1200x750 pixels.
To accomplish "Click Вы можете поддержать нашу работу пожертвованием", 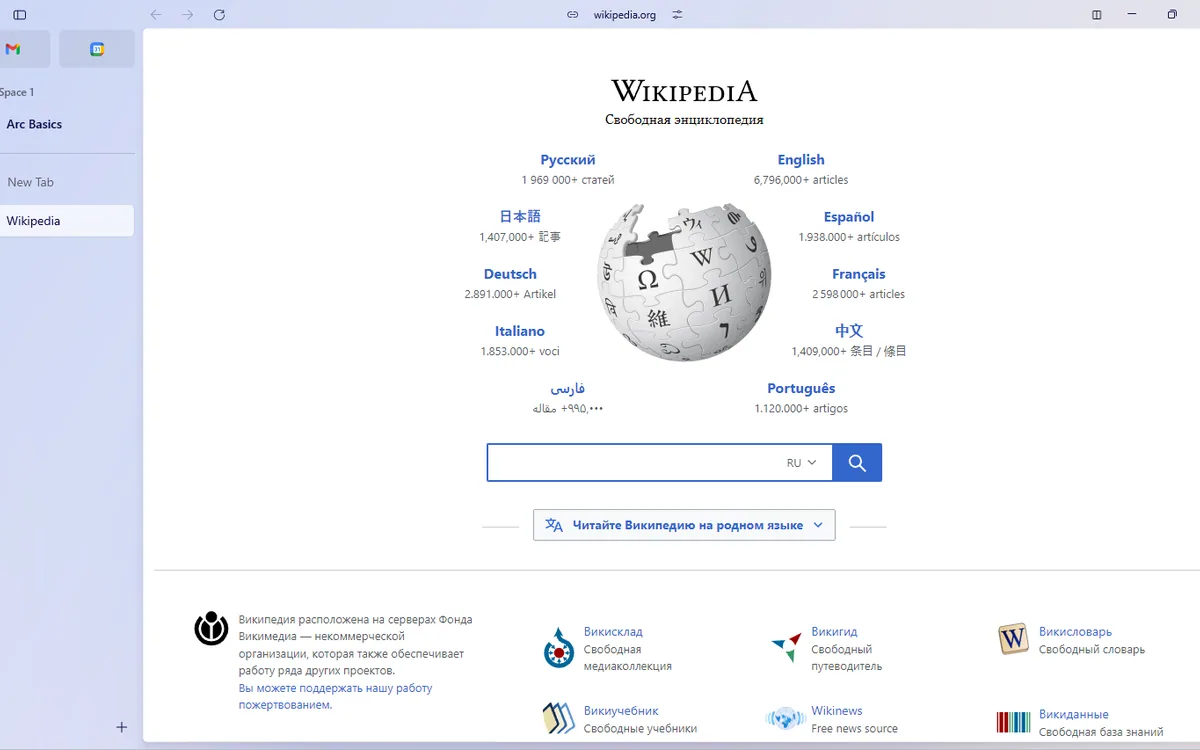I will pos(335,697).
